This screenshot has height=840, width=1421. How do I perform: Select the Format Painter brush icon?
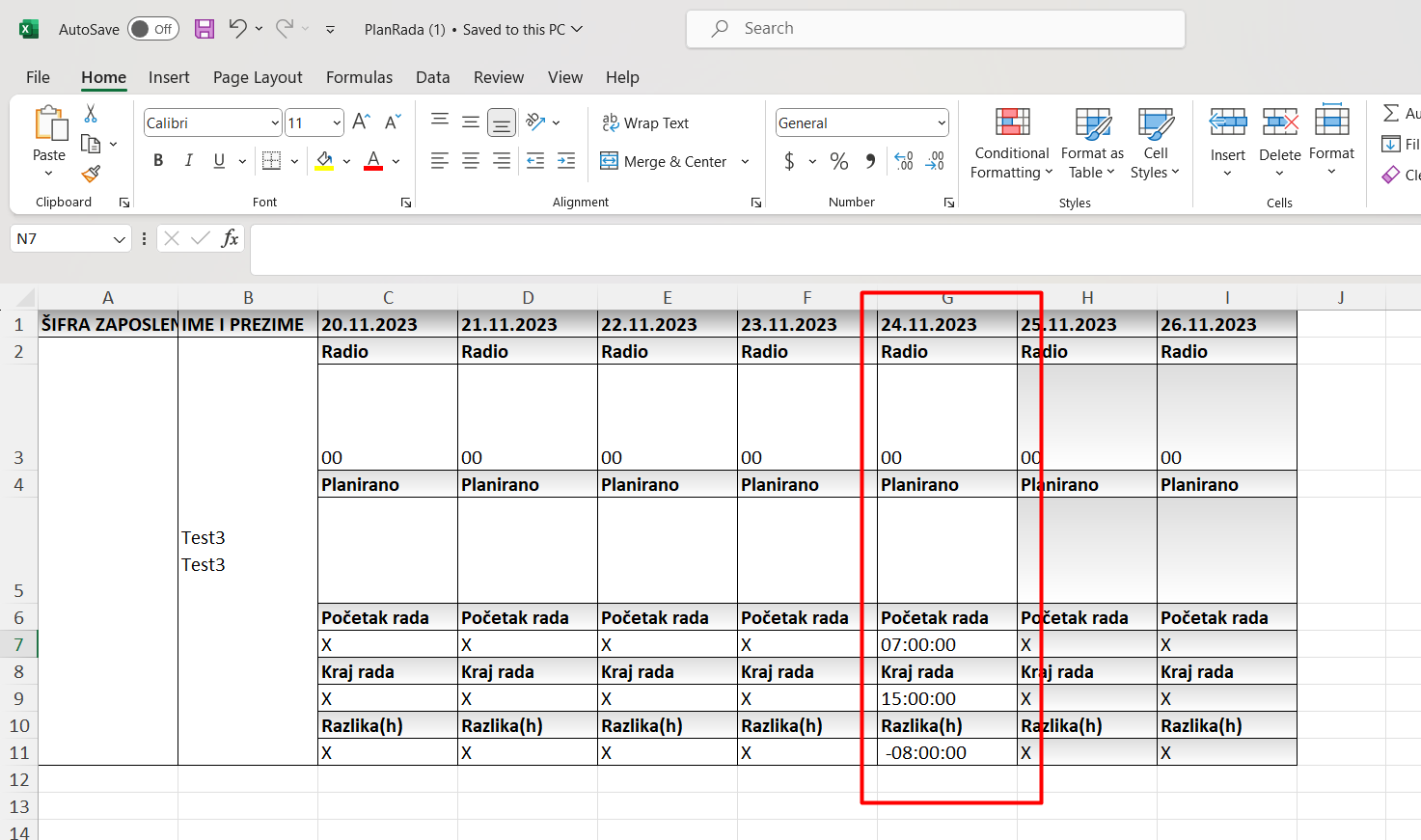tap(91, 174)
